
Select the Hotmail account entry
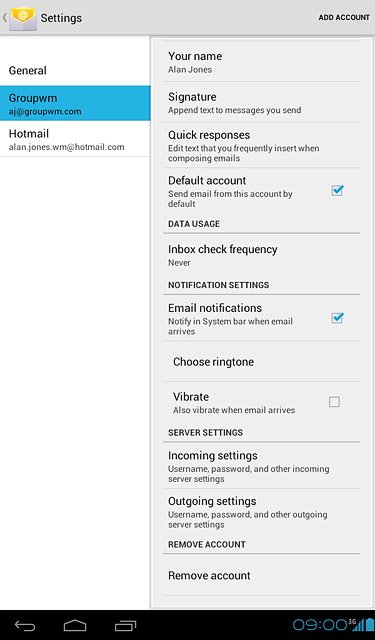coord(75,139)
